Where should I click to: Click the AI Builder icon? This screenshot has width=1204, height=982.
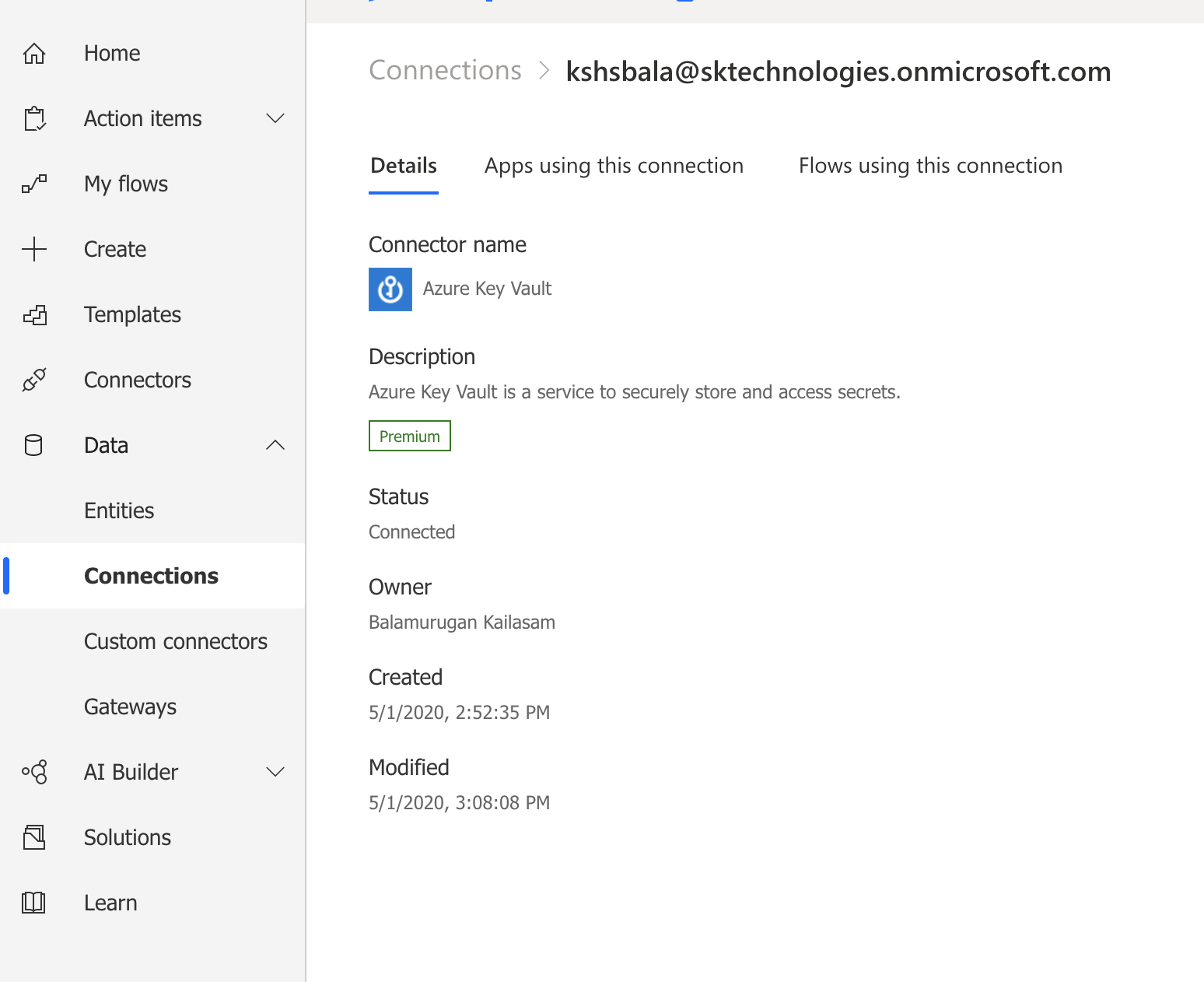tap(34, 772)
